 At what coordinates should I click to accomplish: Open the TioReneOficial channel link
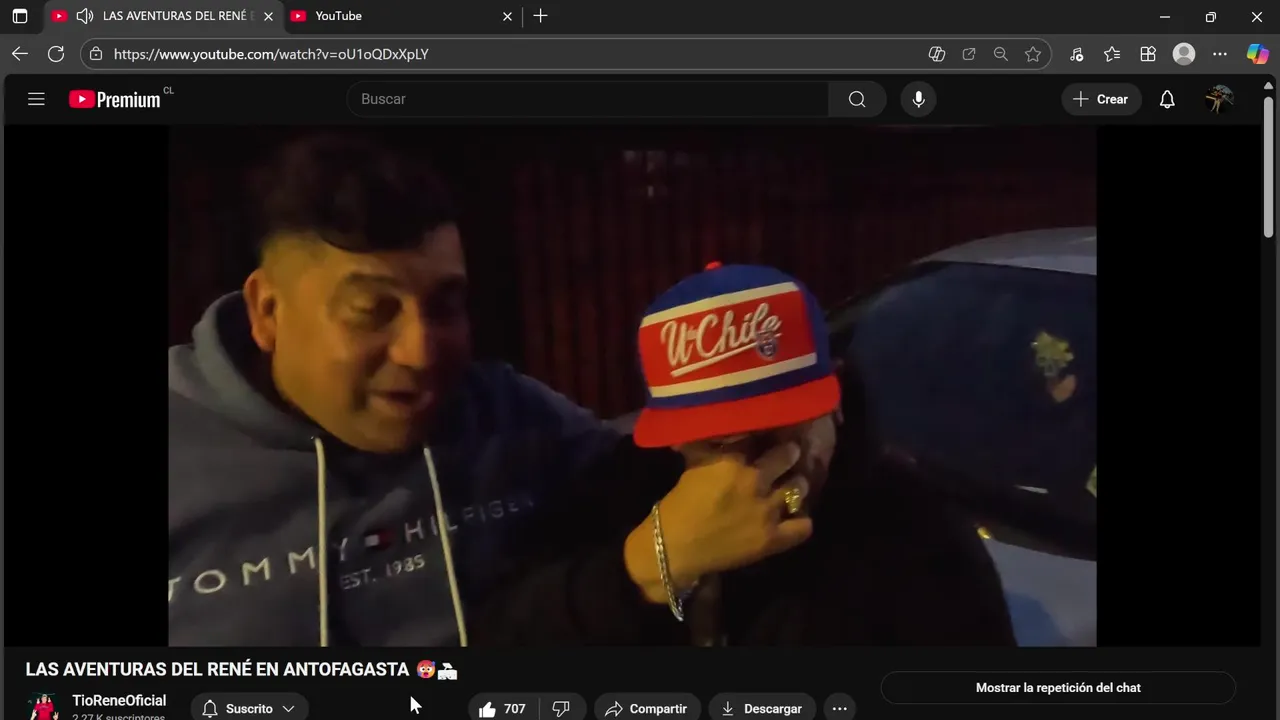[x=119, y=701]
